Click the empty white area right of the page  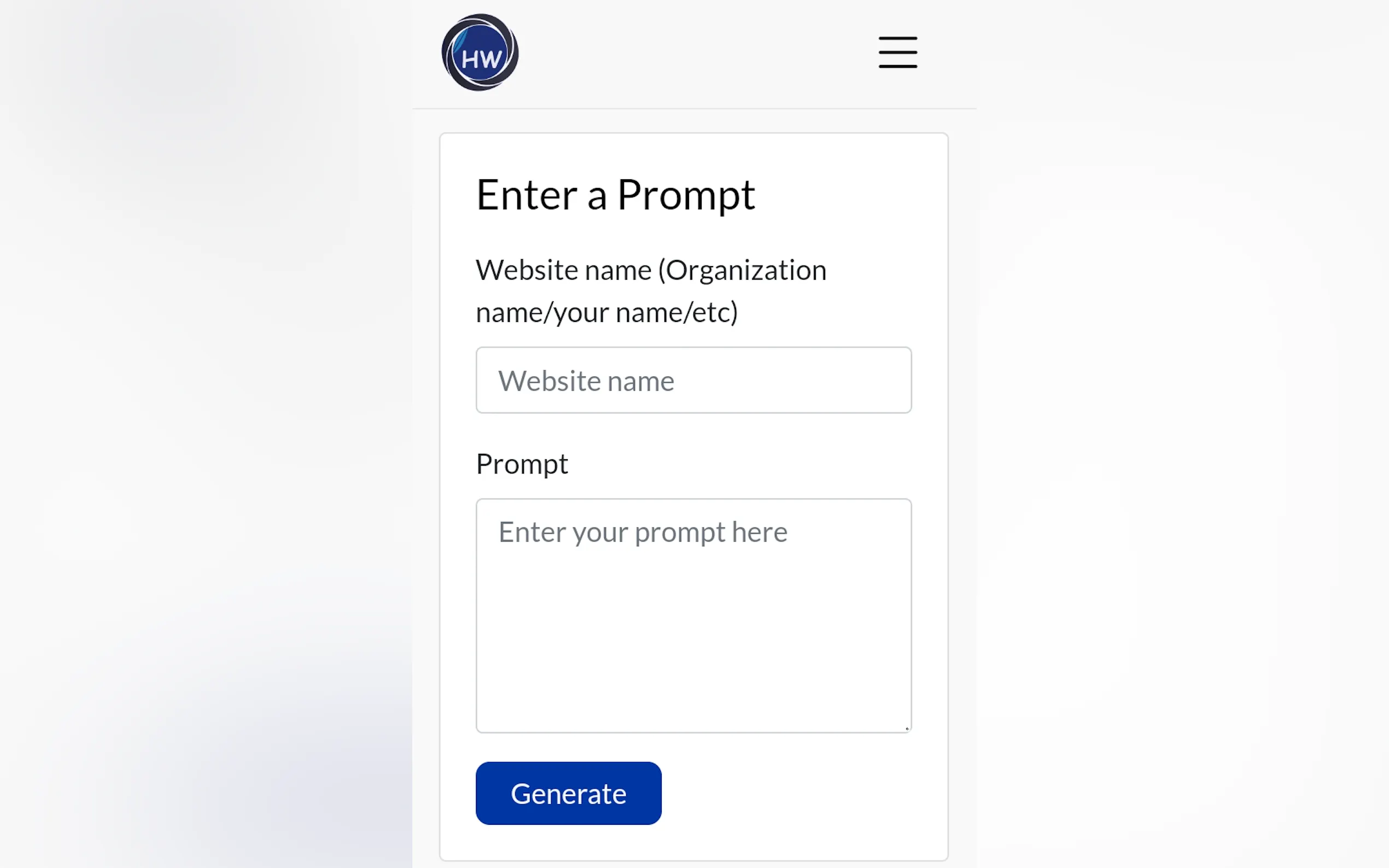point(1177,431)
